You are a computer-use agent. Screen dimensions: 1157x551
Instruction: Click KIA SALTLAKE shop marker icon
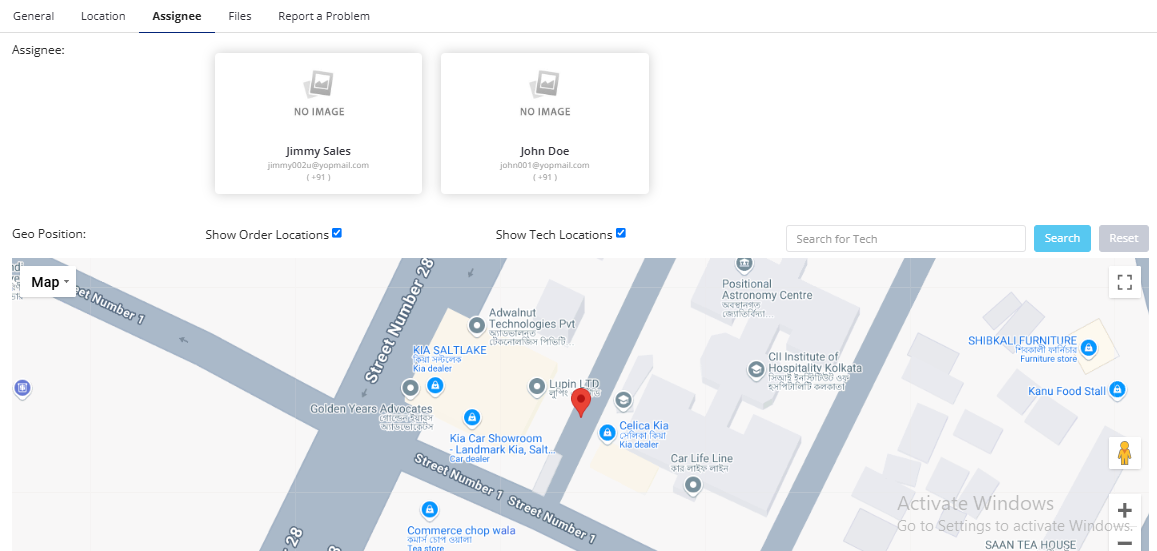coord(435,385)
